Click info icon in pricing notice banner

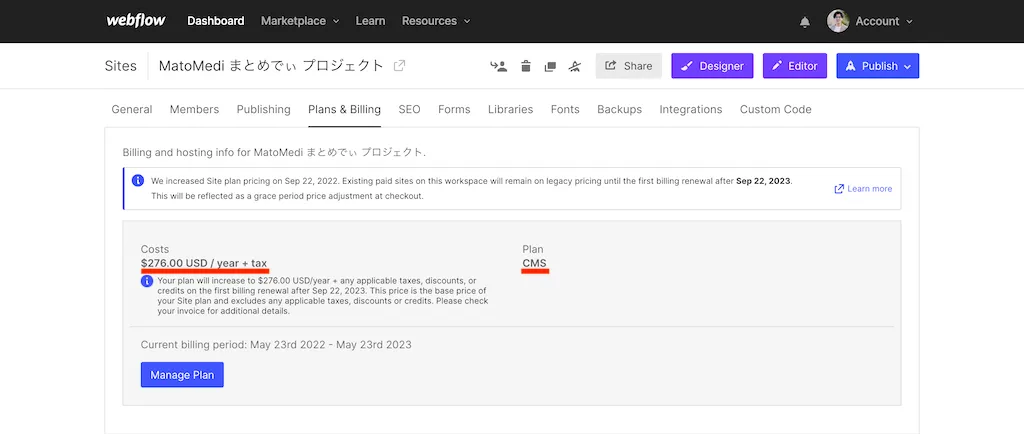[x=138, y=181]
